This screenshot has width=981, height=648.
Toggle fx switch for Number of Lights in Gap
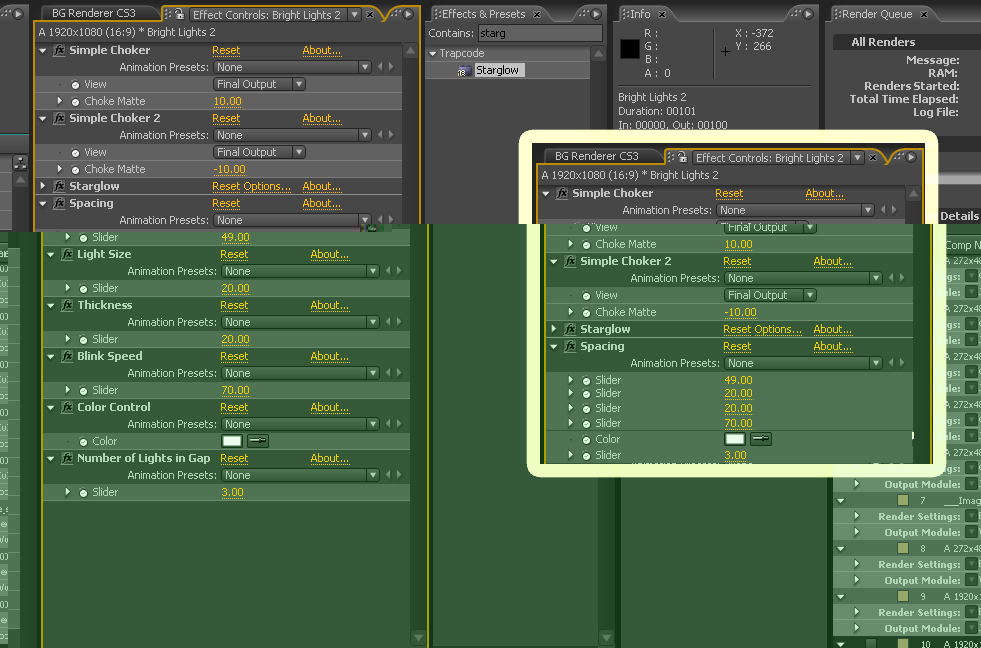click(x=67, y=458)
